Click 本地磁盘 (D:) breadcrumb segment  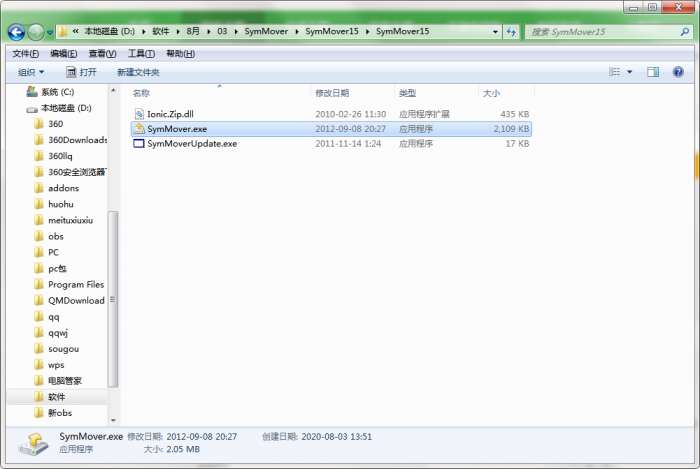(x=109, y=32)
